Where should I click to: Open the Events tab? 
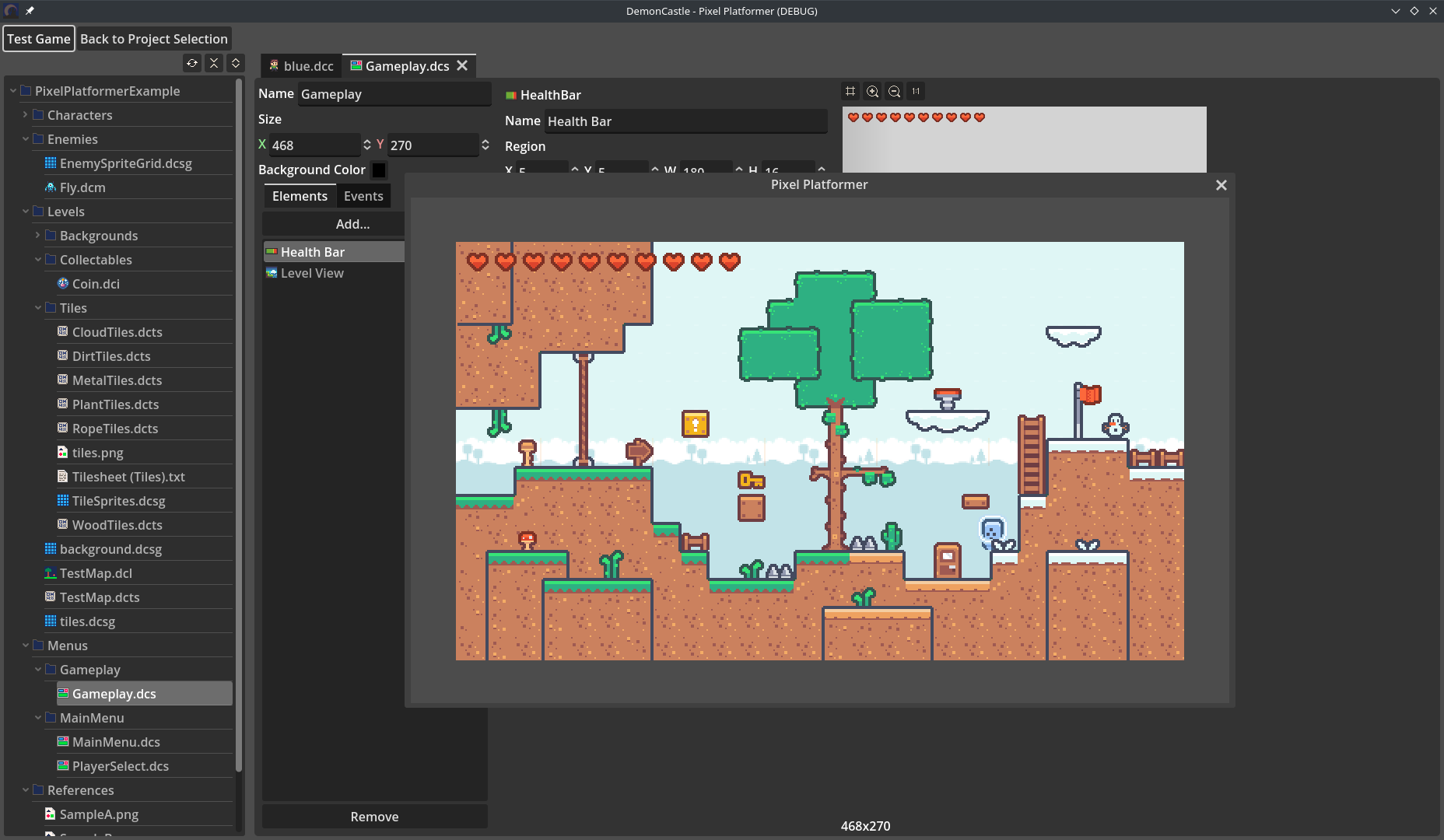tap(363, 196)
